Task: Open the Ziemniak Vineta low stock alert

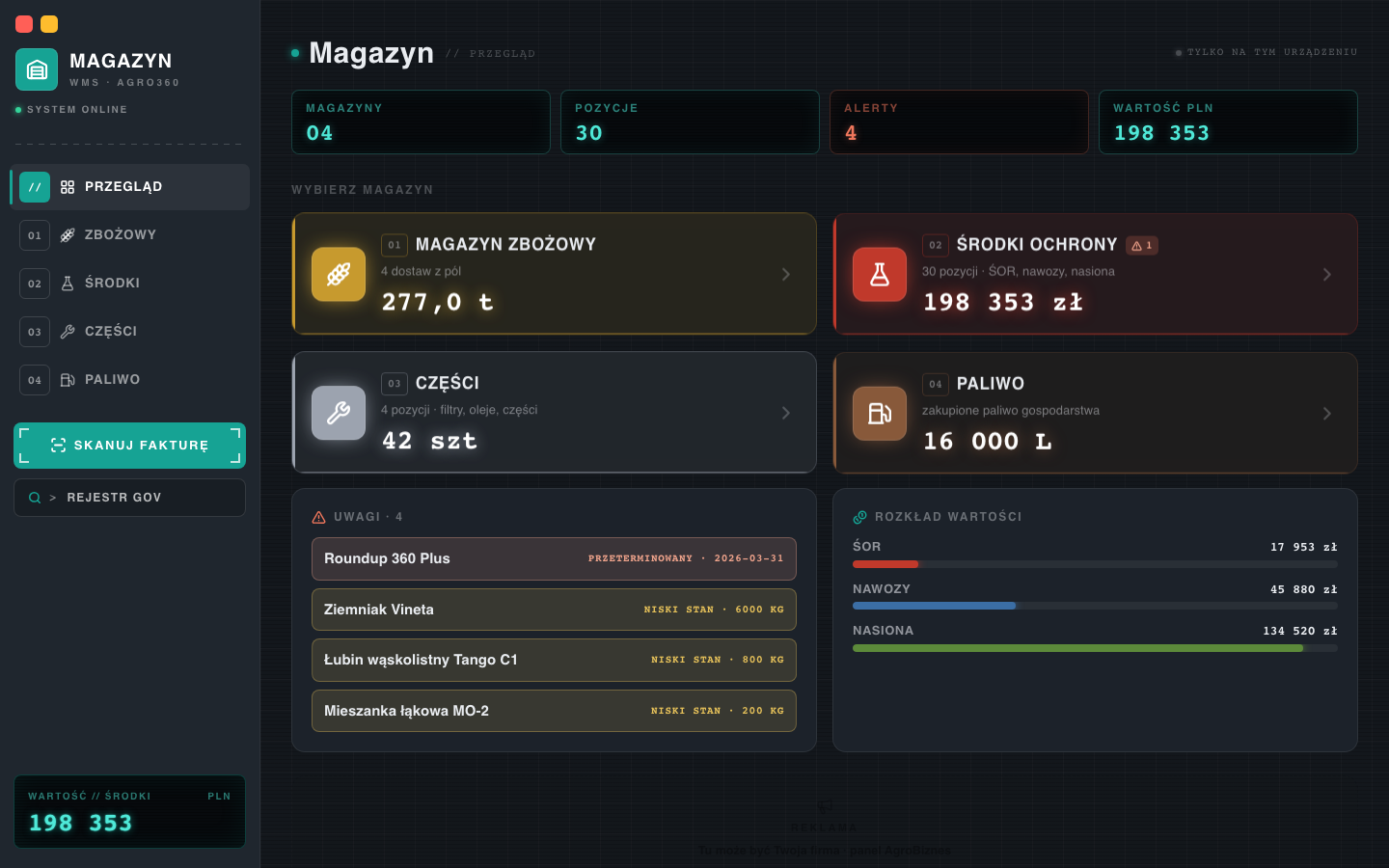Action: tap(554, 610)
